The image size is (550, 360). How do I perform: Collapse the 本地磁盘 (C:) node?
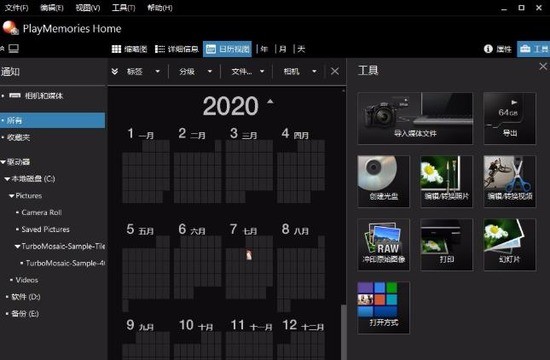[x=7, y=179]
